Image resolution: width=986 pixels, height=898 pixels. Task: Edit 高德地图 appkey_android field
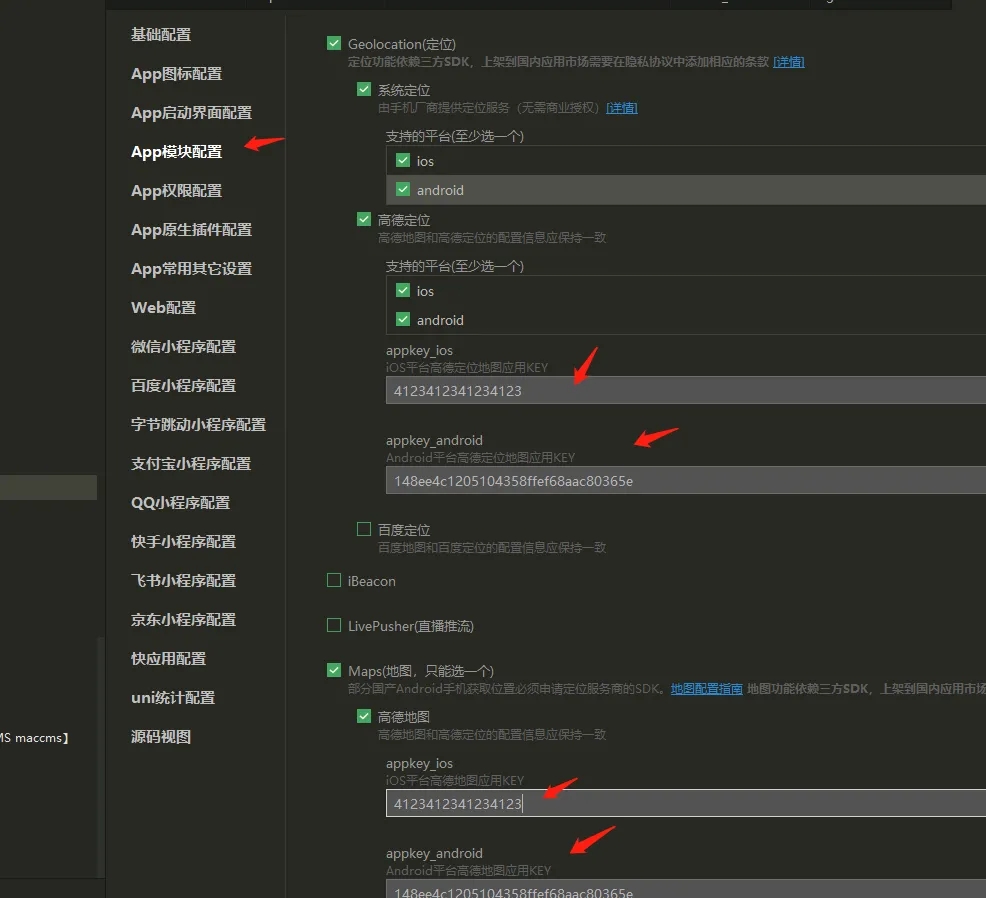coord(685,889)
